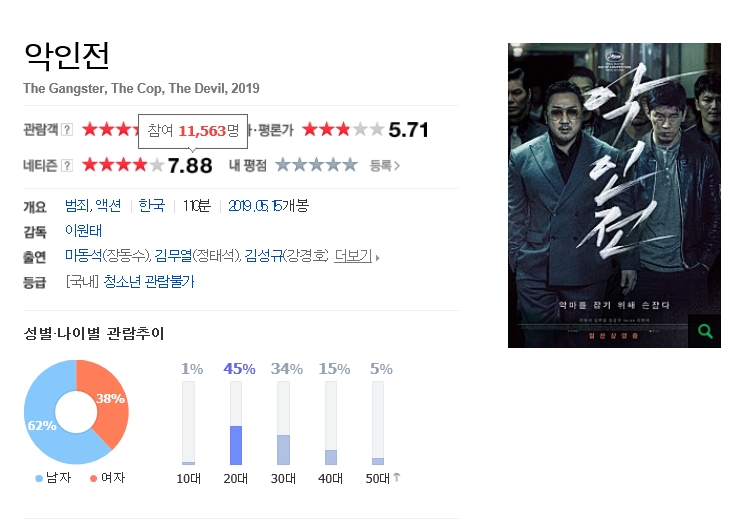Viewport: 743px width, 522px height.
Task: Click the help icon next to 관람객
Action: pos(67,129)
